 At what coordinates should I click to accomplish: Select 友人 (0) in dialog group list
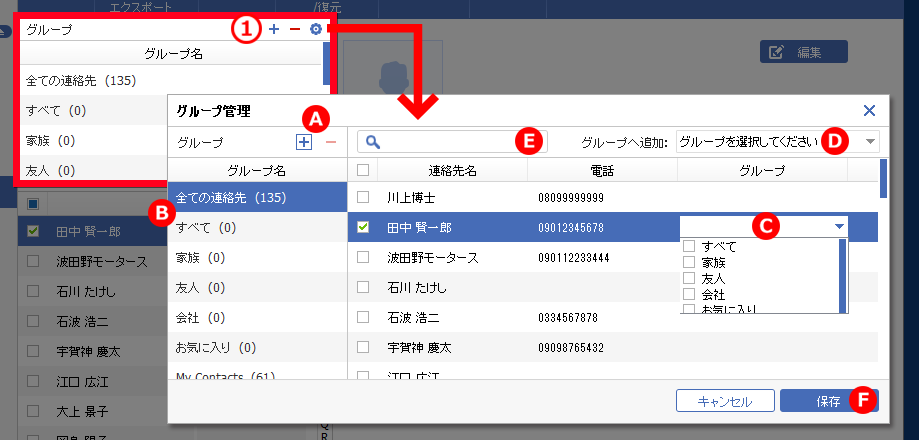coord(257,288)
